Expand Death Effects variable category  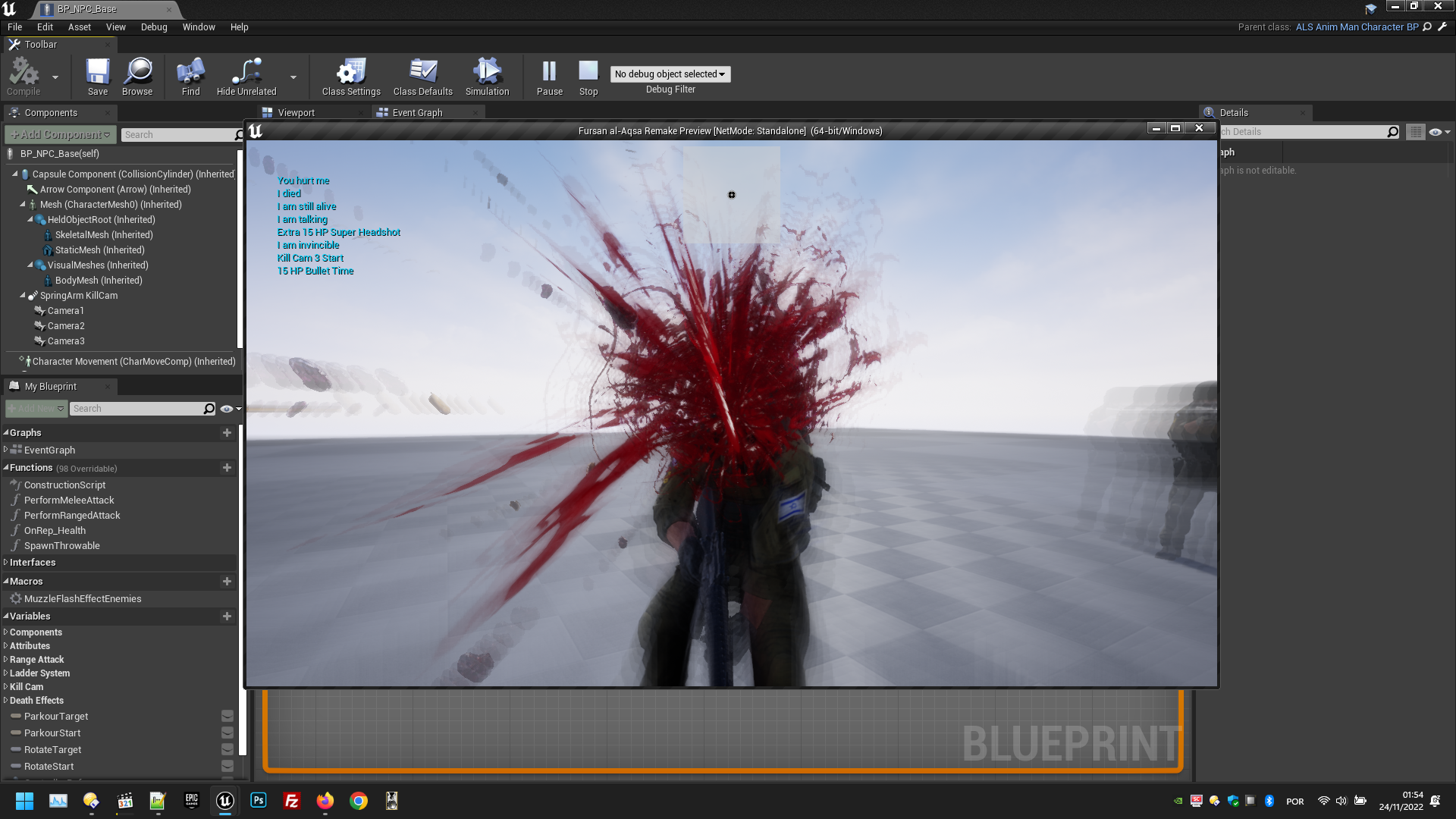click(x=6, y=700)
